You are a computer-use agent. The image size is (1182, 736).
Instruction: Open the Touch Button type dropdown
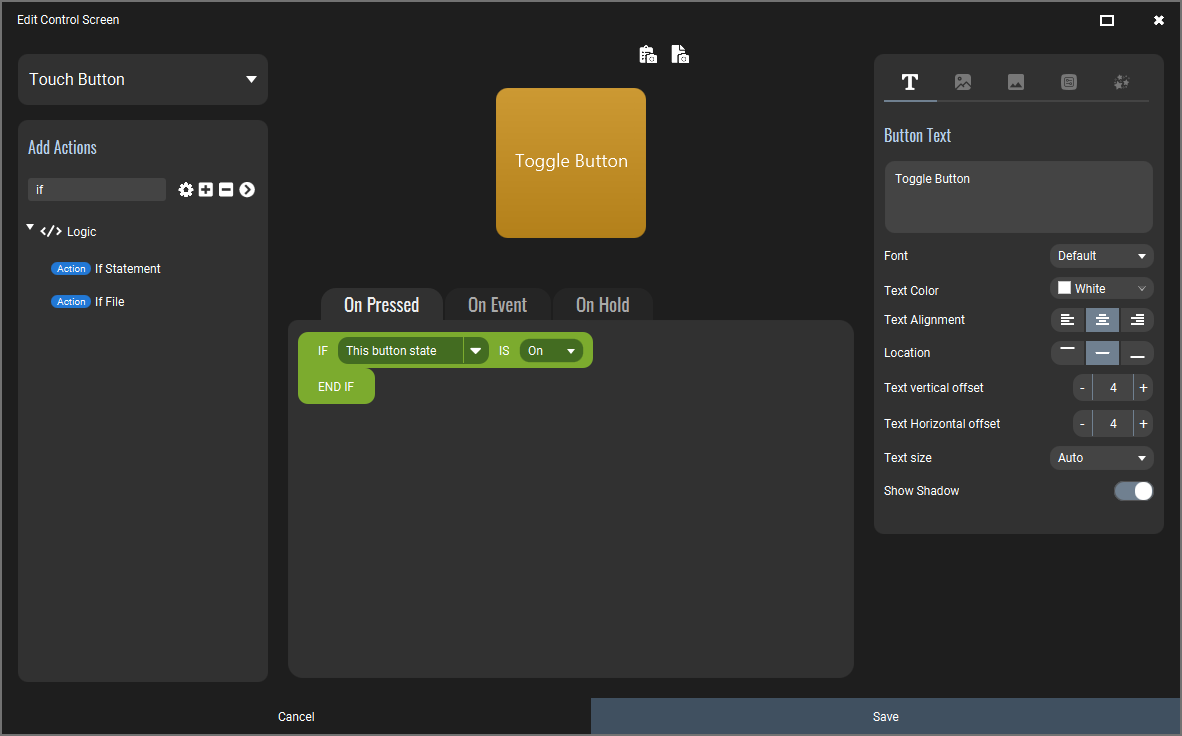click(142, 79)
